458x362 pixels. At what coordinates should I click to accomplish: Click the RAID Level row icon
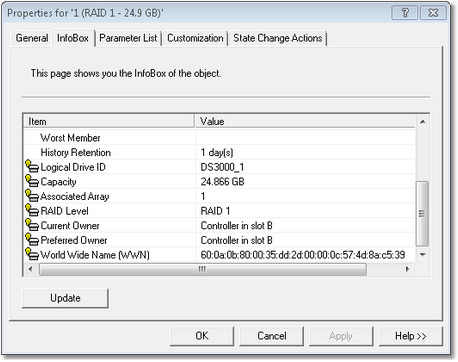(x=32, y=210)
